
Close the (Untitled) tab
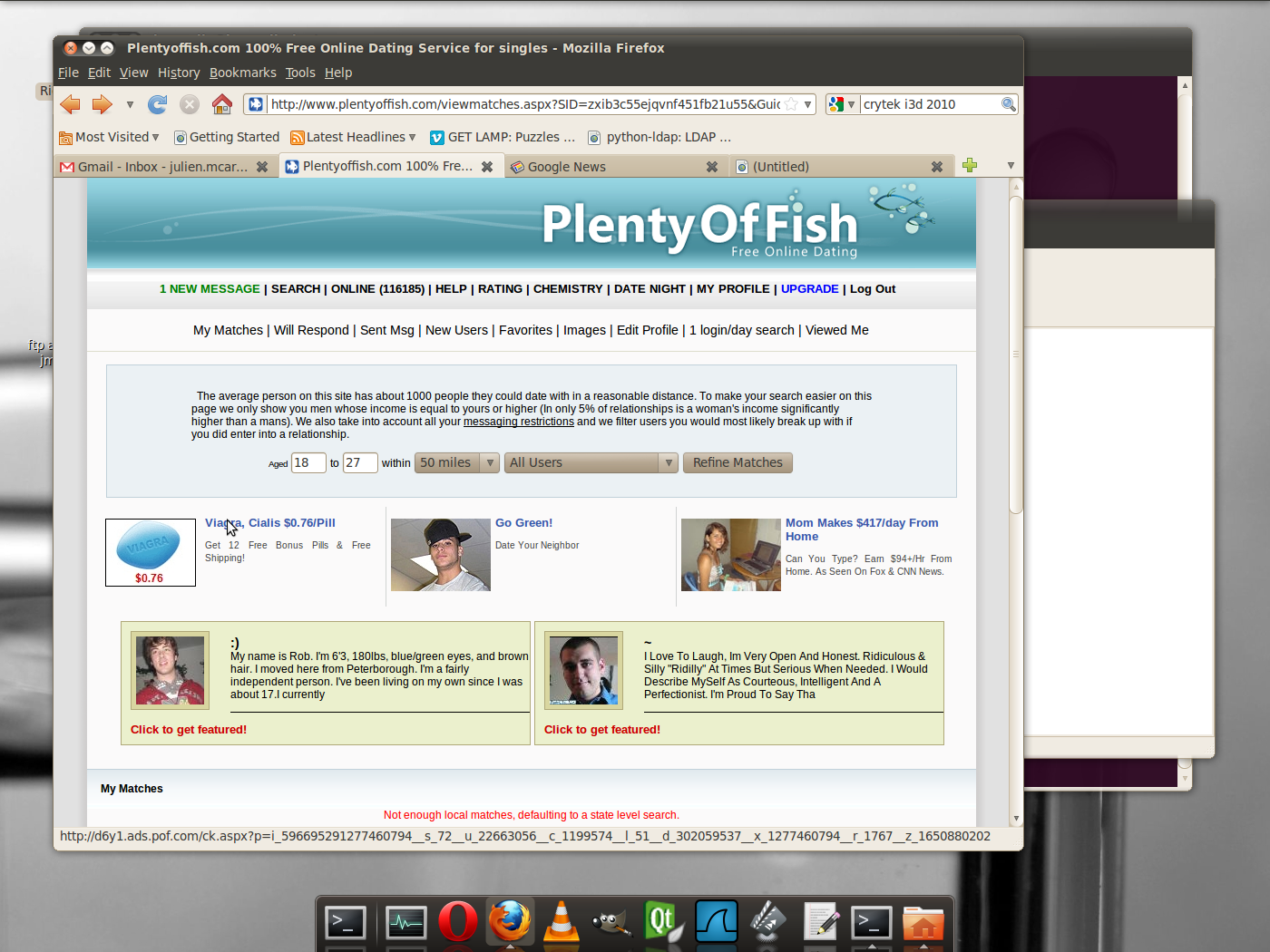point(937,167)
